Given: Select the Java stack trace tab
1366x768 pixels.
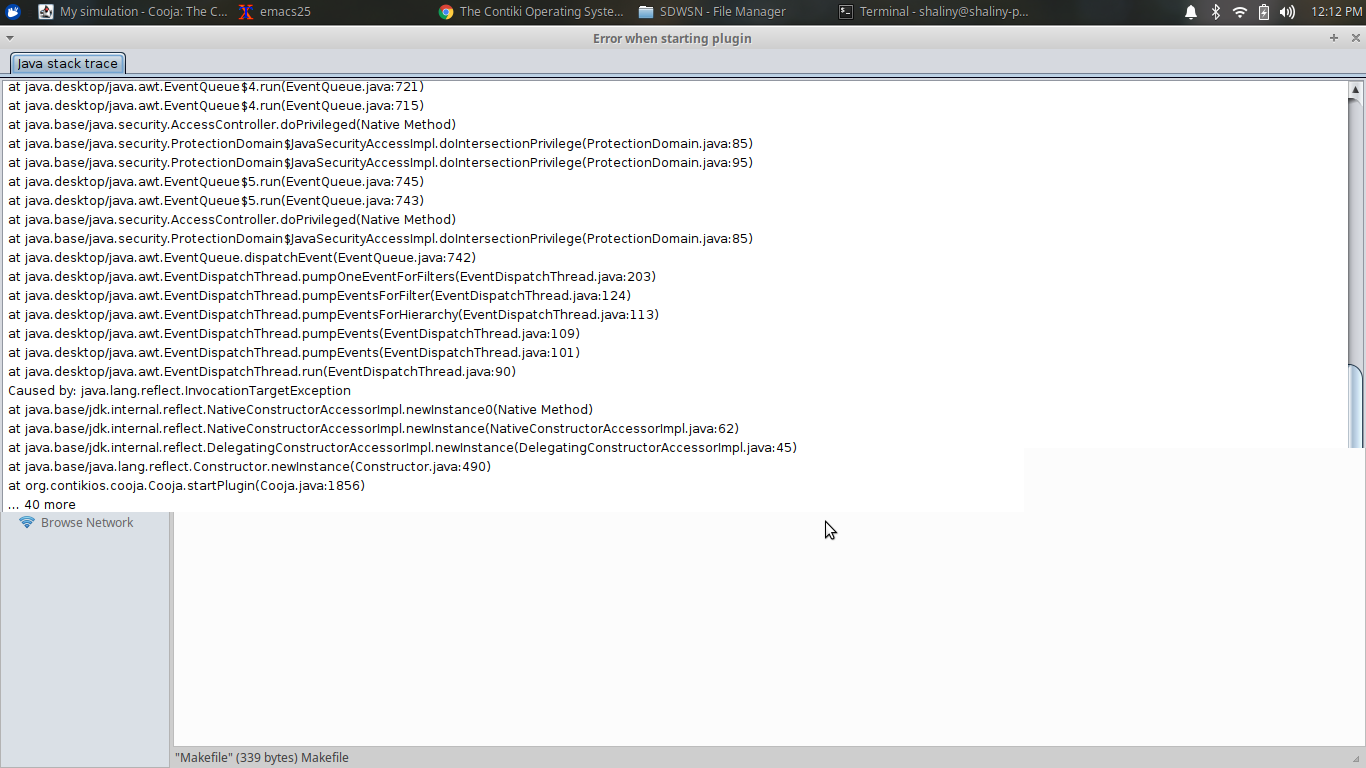Looking at the screenshot, I should (68, 63).
